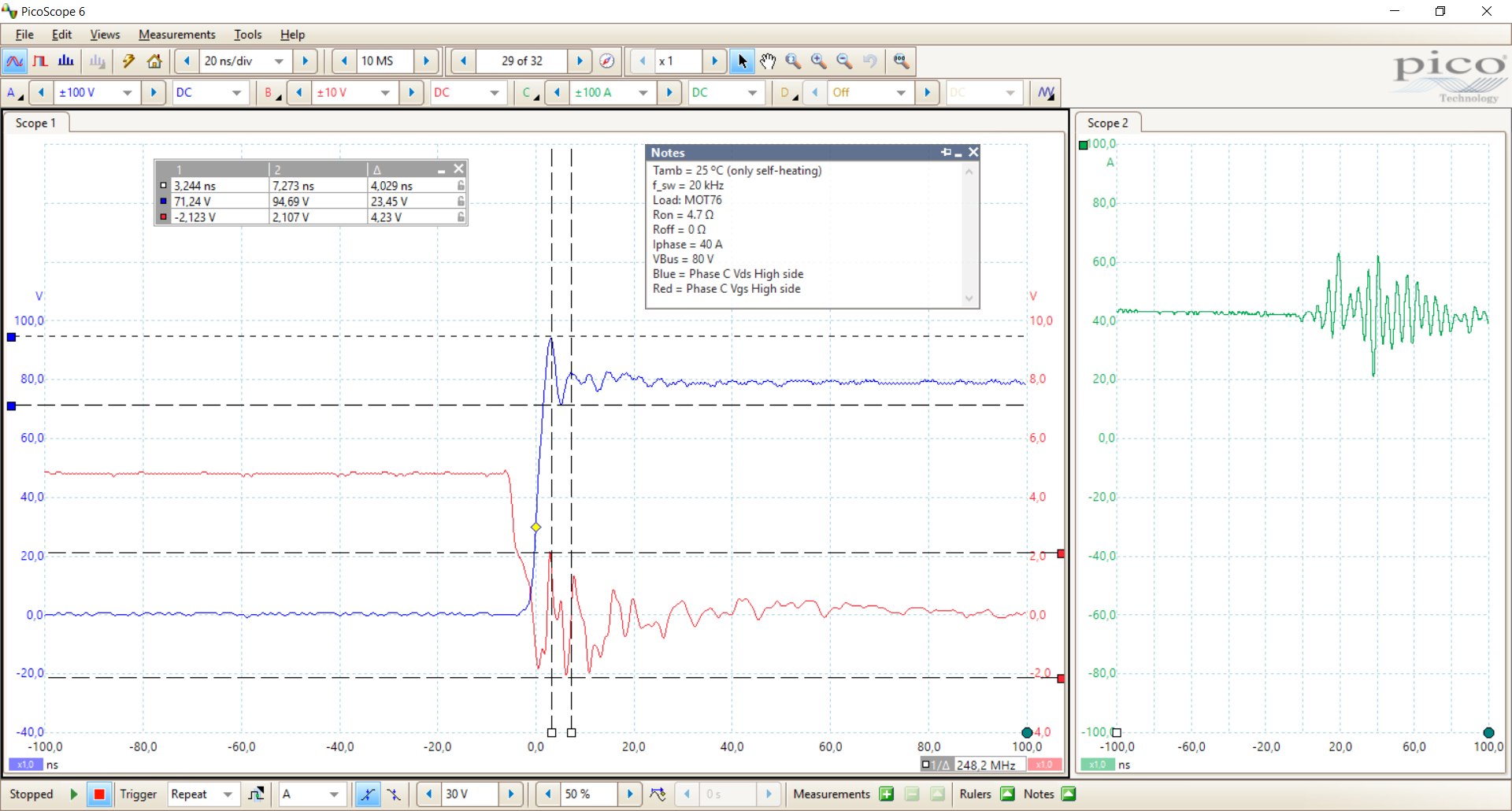Decrease the timebase with left arrow
The width and height of the screenshot is (1512, 811).
(187, 61)
